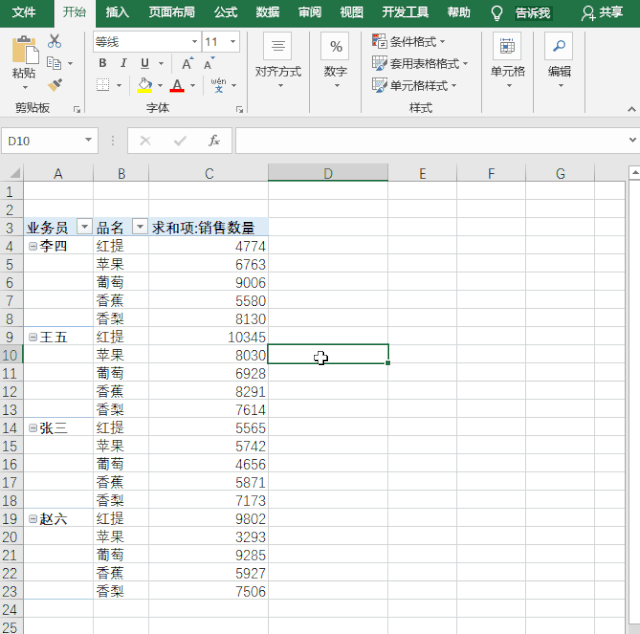Click the Paste clipboard icon

[24, 50]
